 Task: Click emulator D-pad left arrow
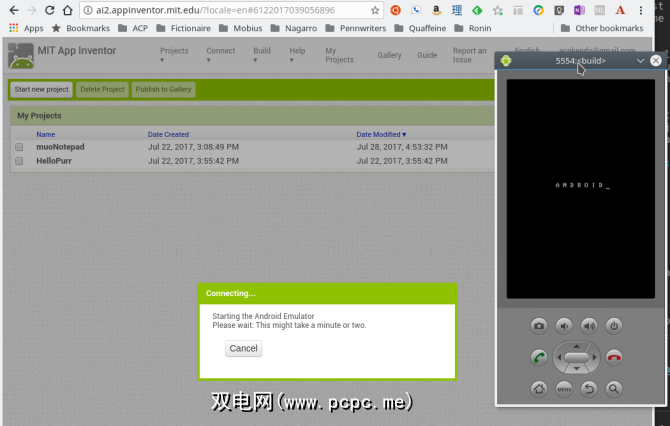coord(559,357)
